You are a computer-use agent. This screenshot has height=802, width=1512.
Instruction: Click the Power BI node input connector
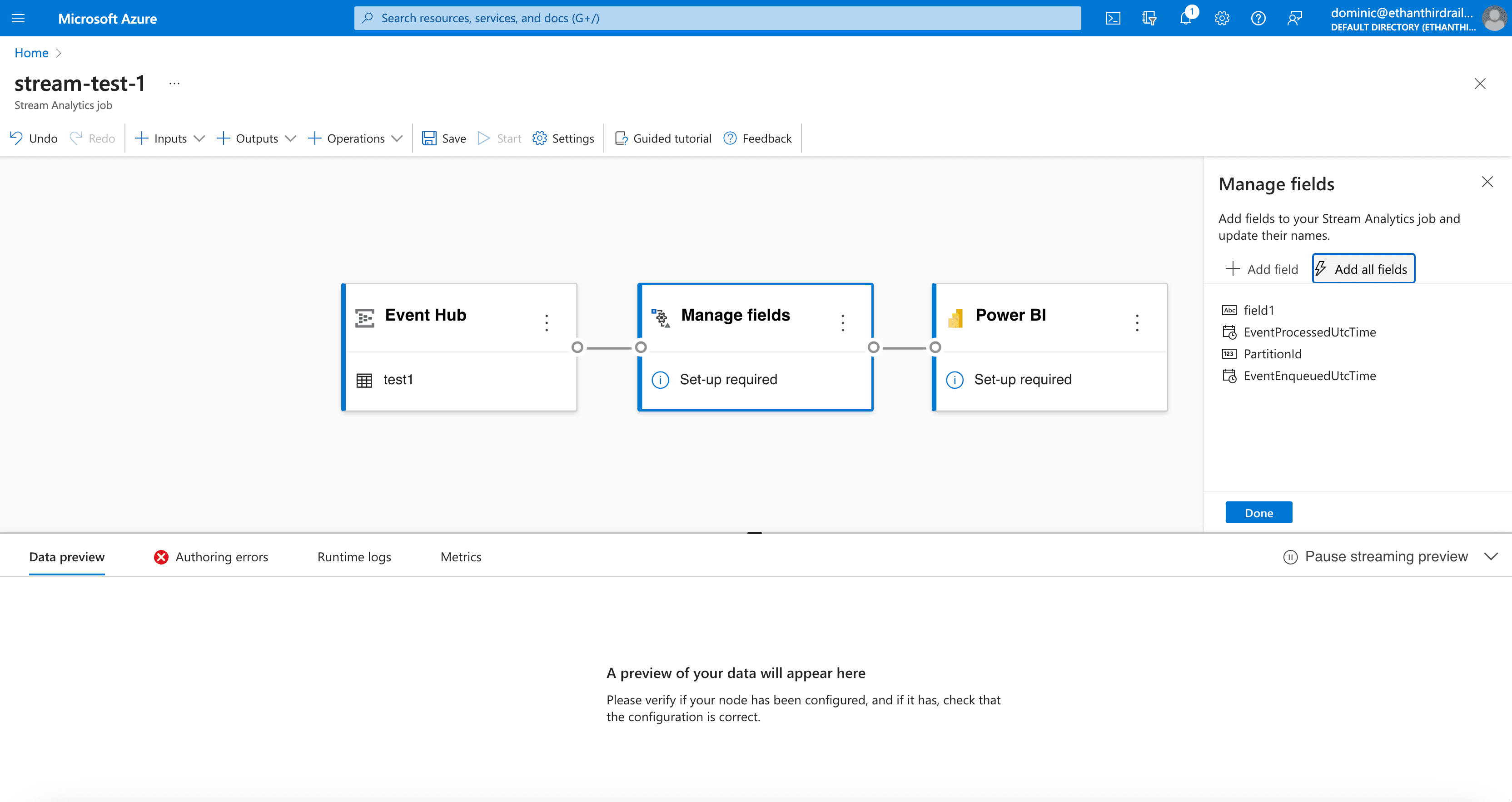935,347
